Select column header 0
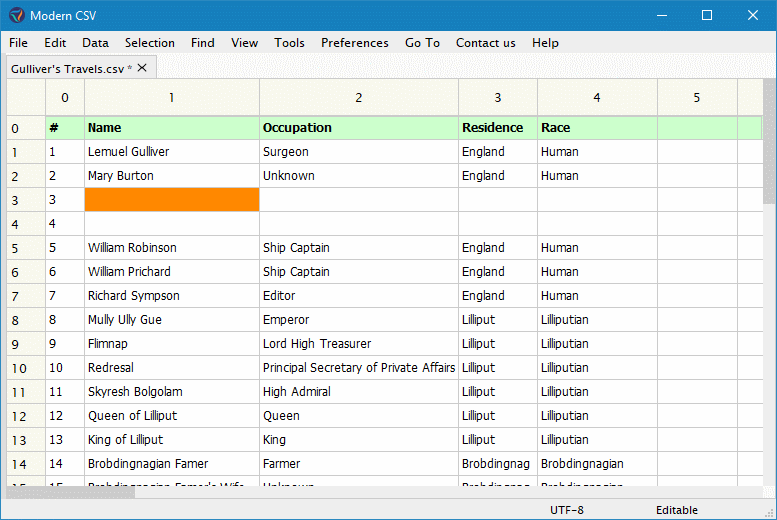Viewport: 777px width, 520px height. tap(65, 98)
